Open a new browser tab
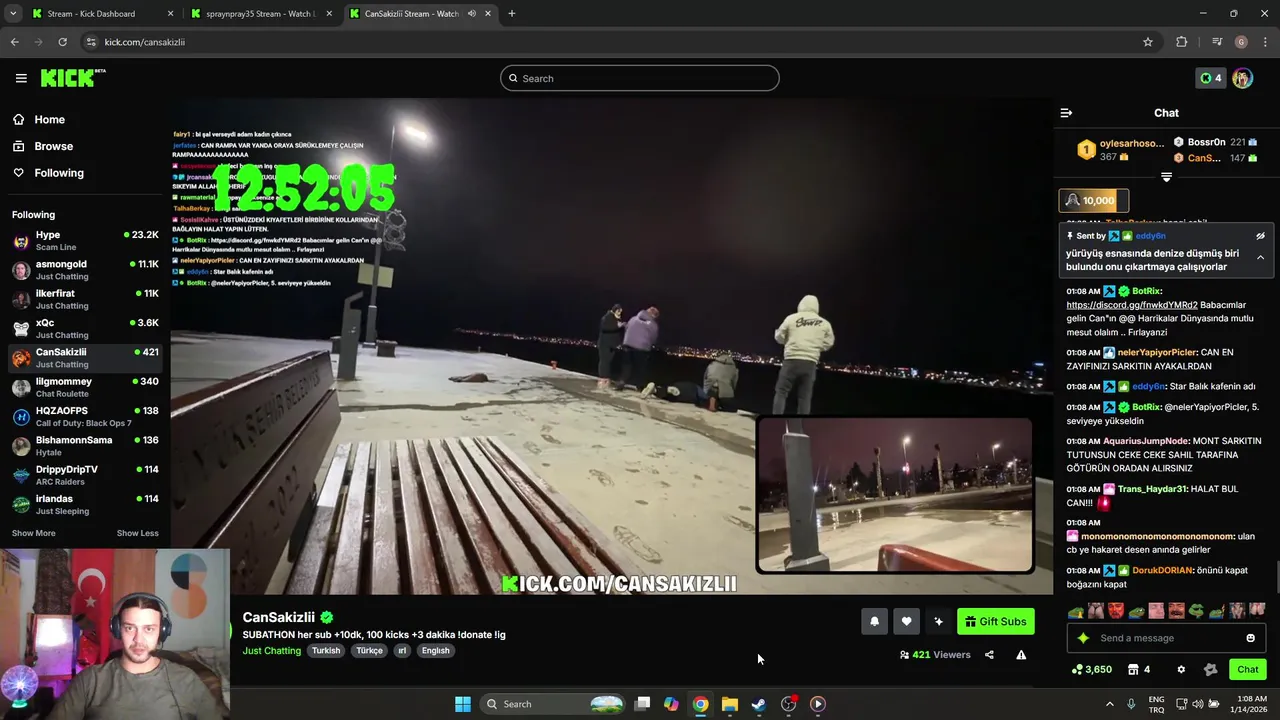Viewport: 1280px width, 720px height. click(511, 13)
